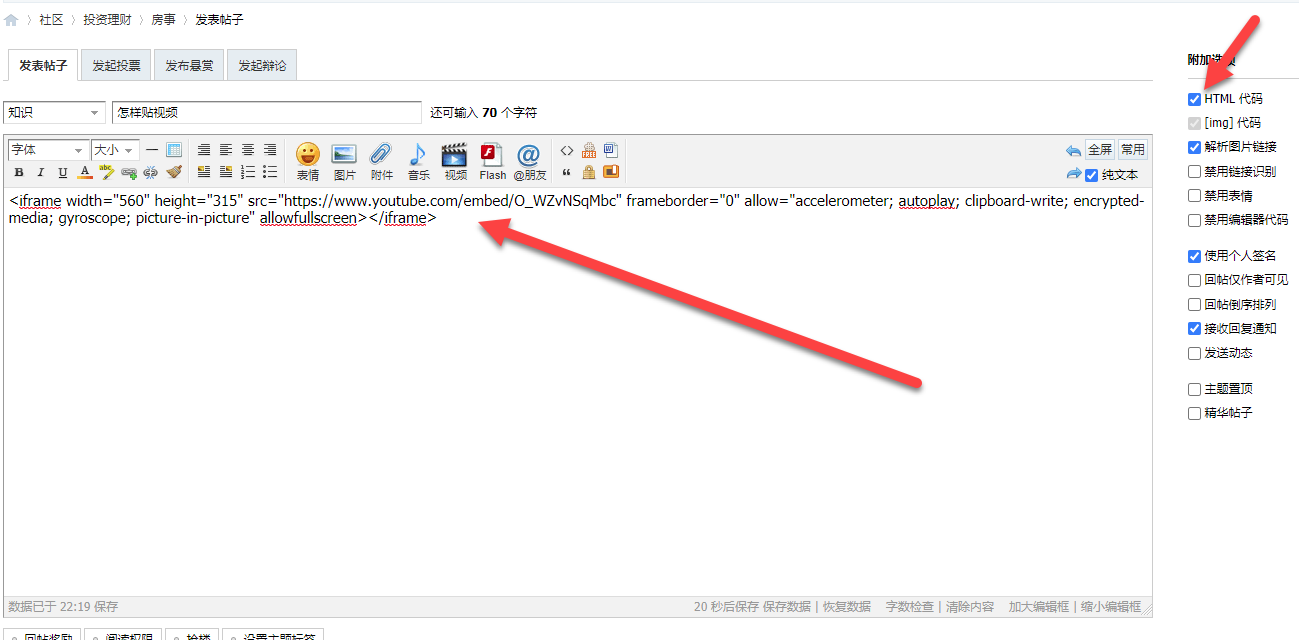Redo the last edit

1073,174
